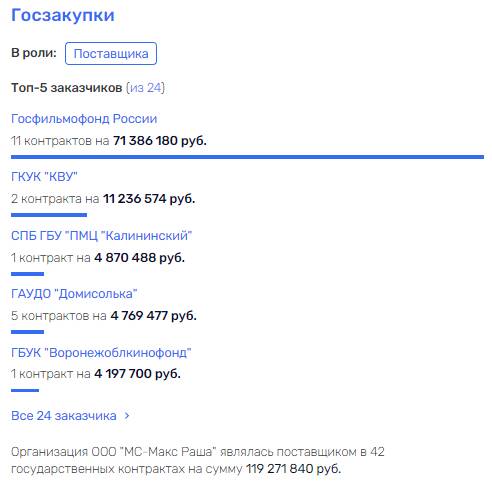
Task: Click the 5 контрактов на text
Action: click(59, 316)
